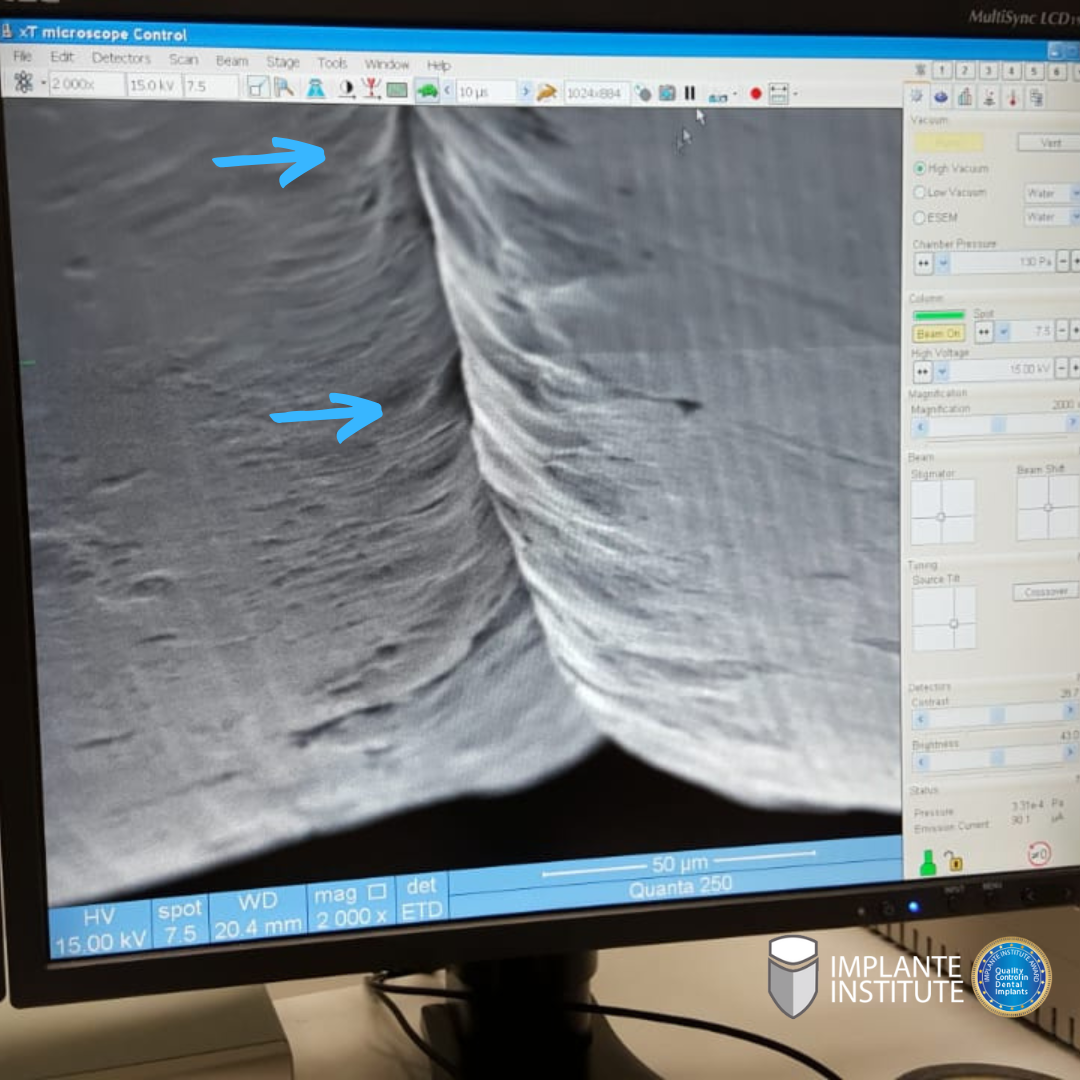This screenshot has width=1080, height=1080.
Task: Open the temperature thermometer panel tab icon
Action: (x=1012, y=97)
